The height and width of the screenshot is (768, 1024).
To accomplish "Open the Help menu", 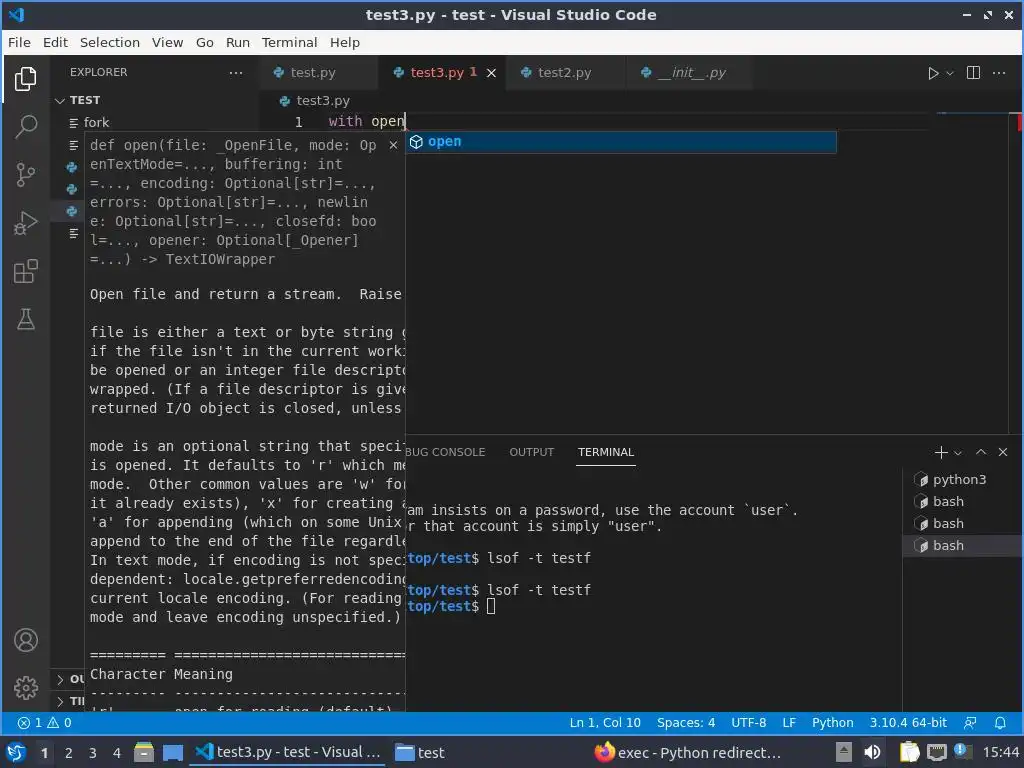I will pyautogui.click(x=345, y=42).
